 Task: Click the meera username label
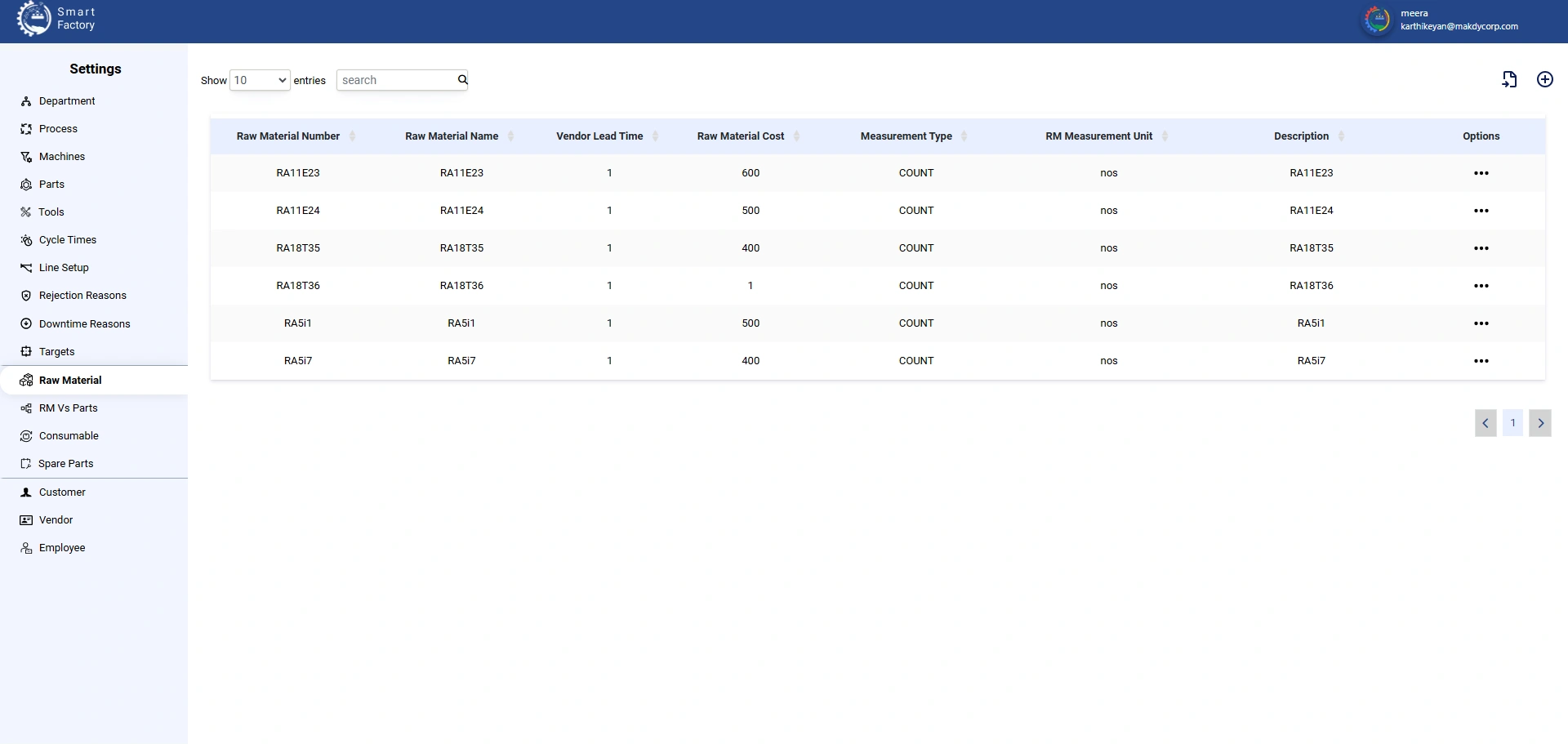tap(1414, 13)
